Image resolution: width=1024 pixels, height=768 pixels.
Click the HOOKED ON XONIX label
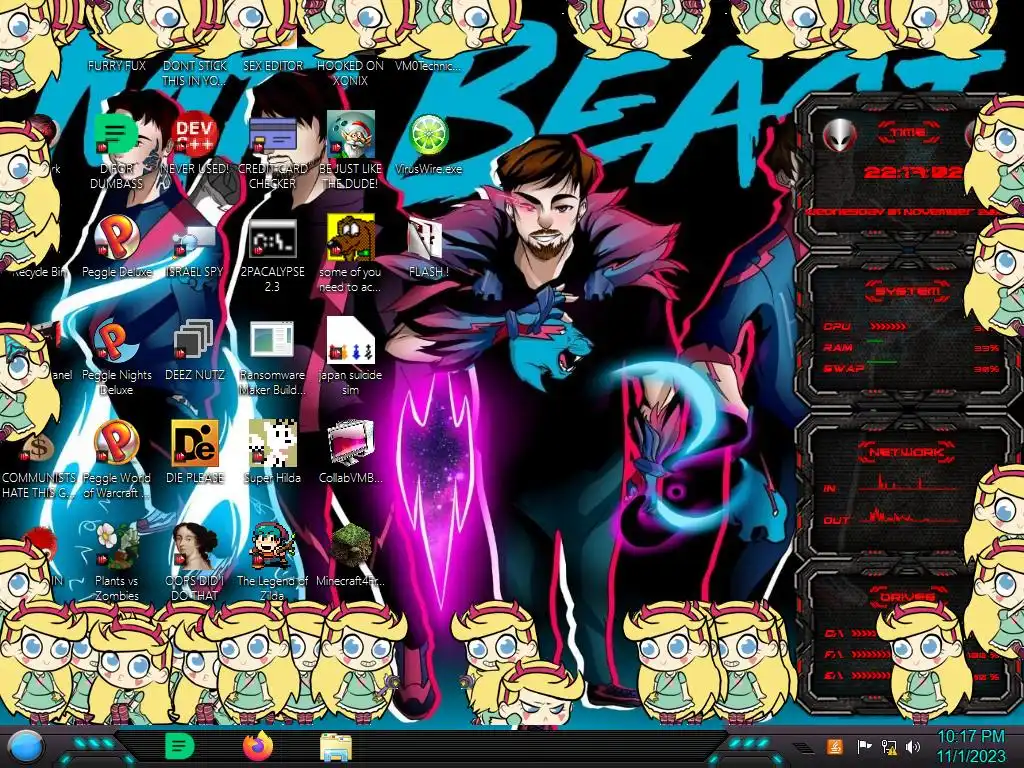pyautogui.click(x=350, y=73)
